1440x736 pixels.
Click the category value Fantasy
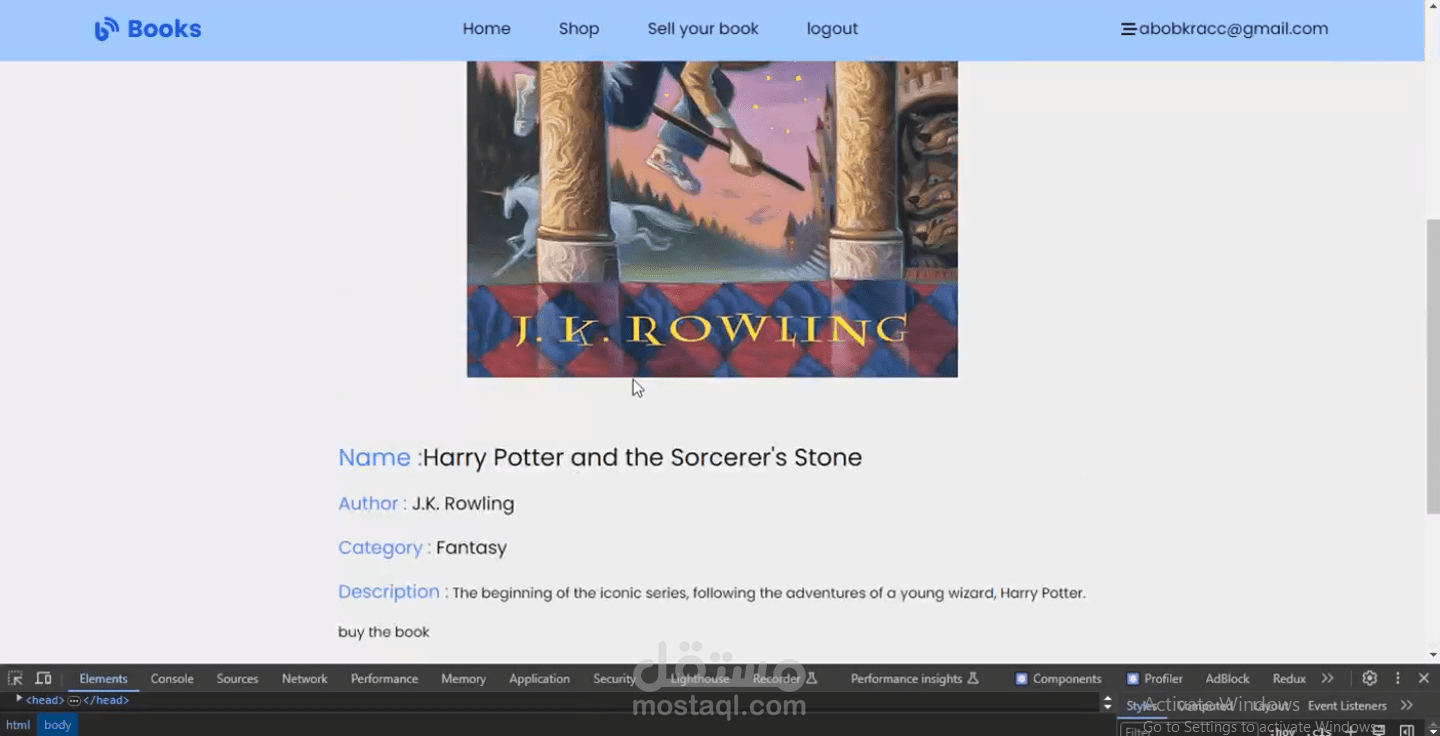pos(471,548)
